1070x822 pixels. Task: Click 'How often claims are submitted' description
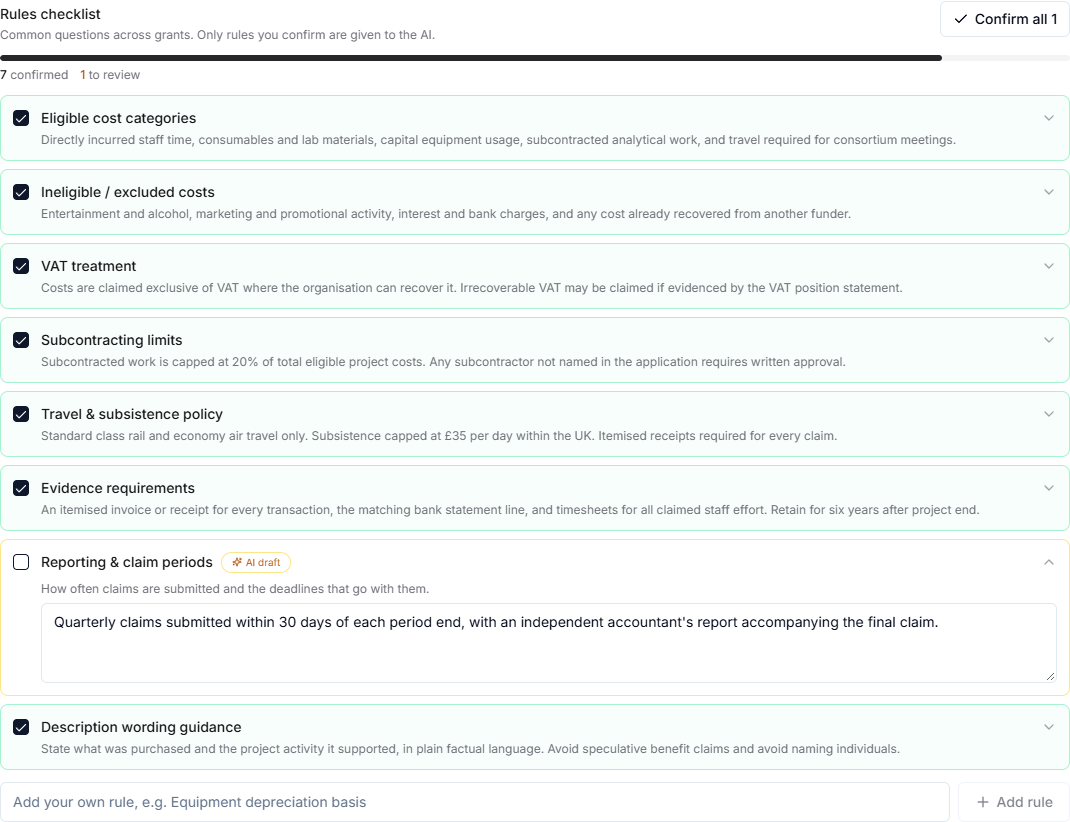tap(235, 589)
